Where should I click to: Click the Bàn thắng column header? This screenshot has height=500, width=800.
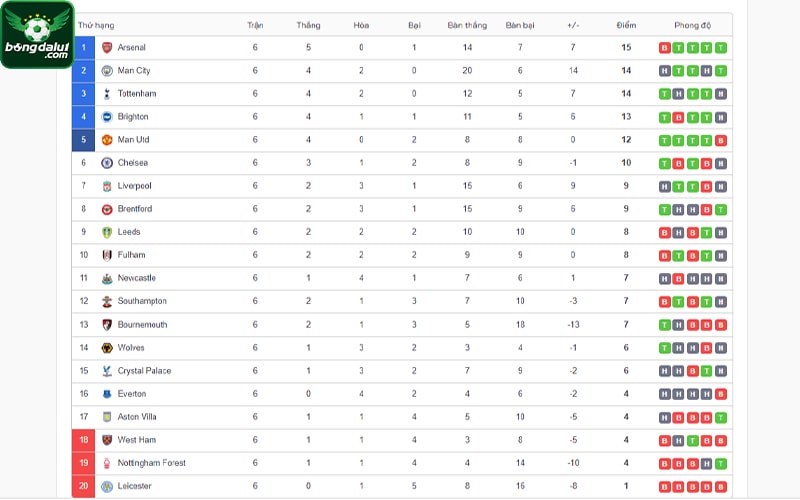pos(467,25)
